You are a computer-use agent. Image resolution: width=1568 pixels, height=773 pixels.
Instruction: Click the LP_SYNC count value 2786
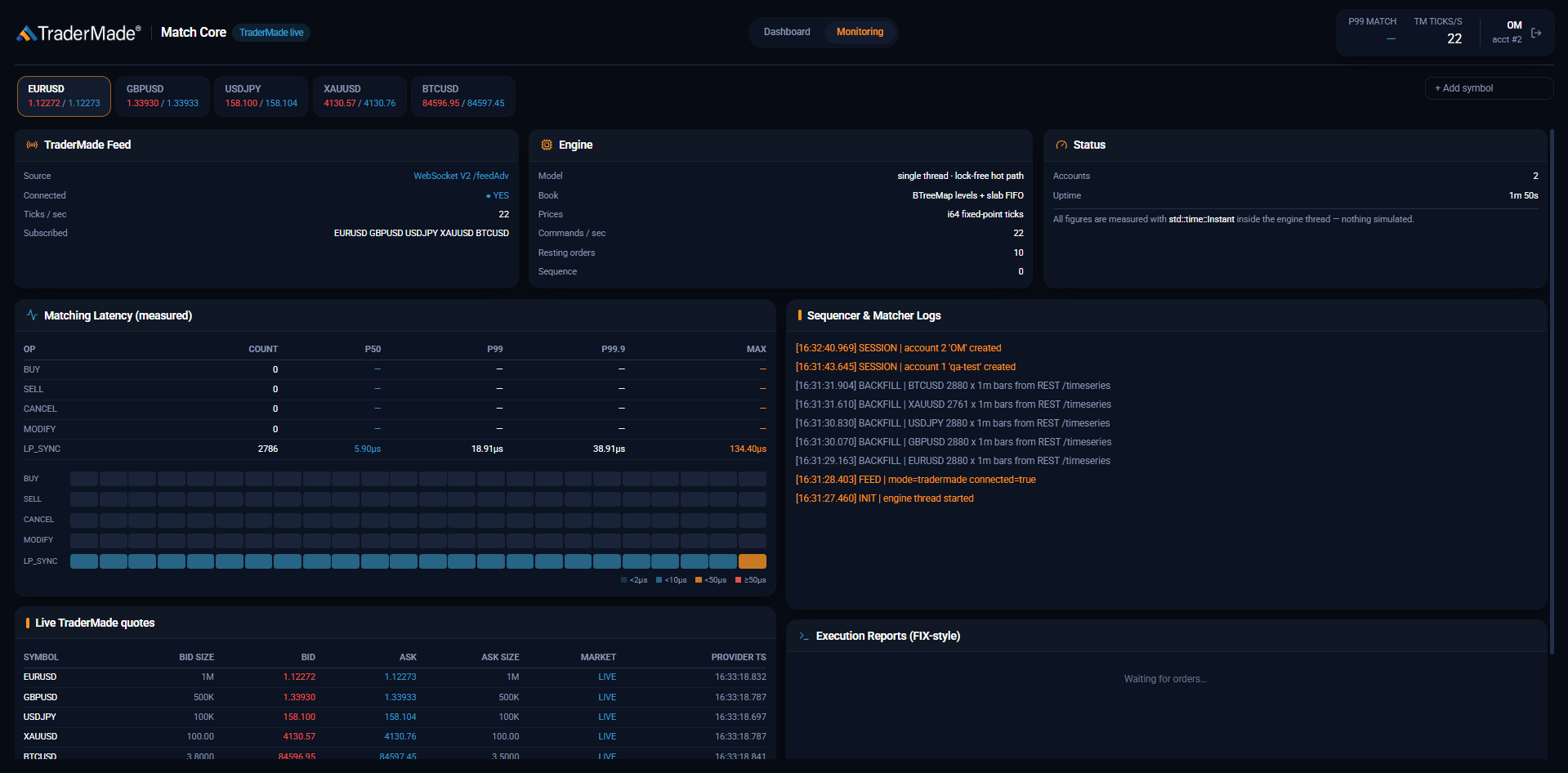268,449
